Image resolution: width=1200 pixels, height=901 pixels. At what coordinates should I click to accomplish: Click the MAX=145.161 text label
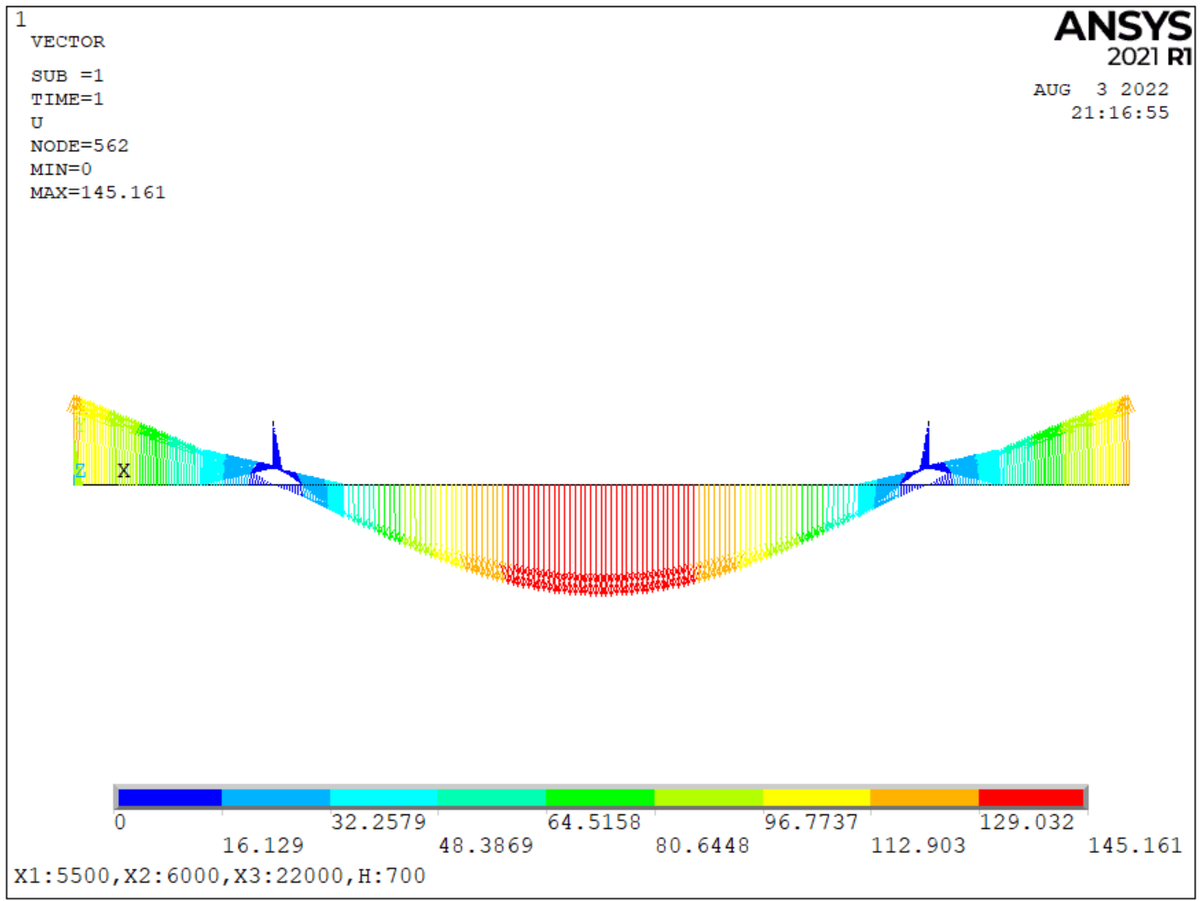(98, 192)
